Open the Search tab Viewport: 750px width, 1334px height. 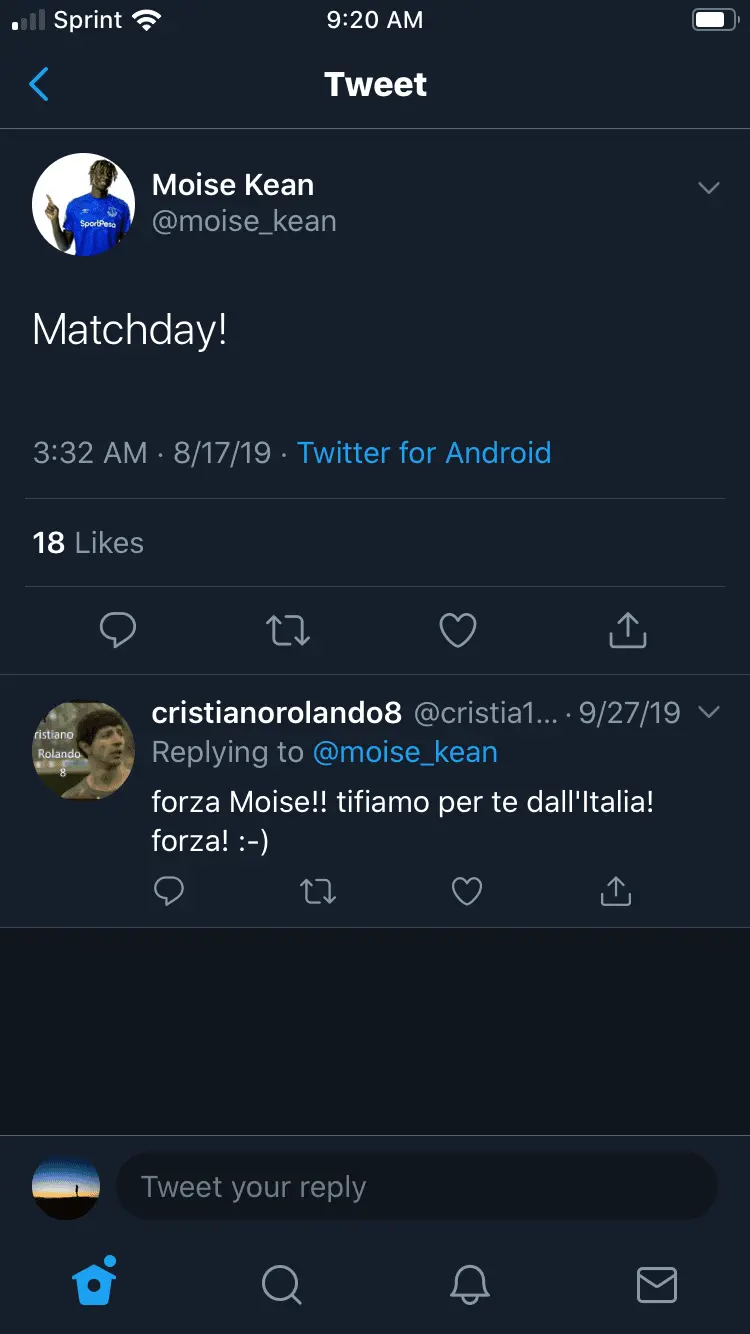coord(281,1284)
